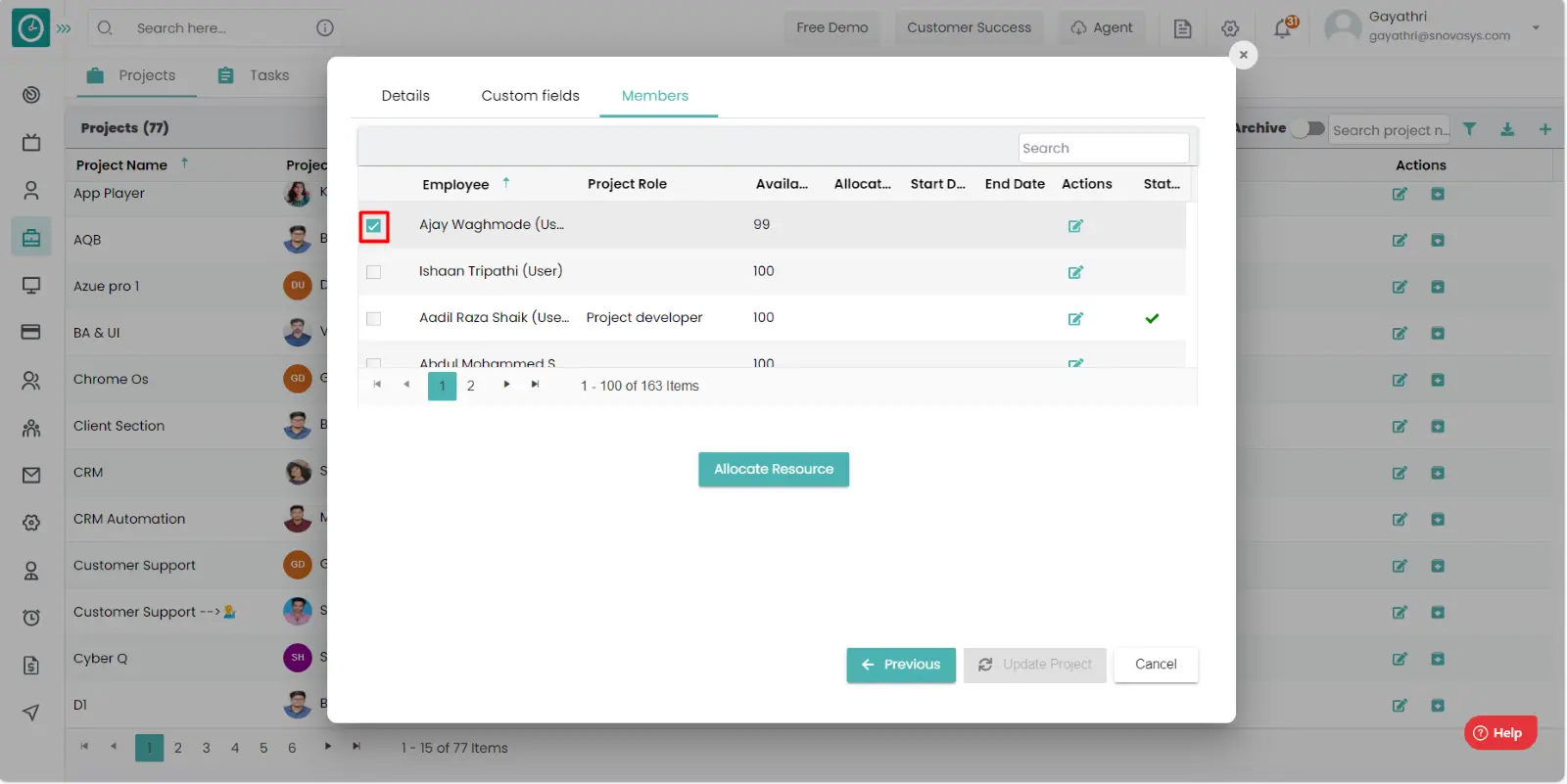This screenshot has height=784, width=1567.
Task: Edit allocation for Aadil Raza Shaik
Action: (1075, 319)
